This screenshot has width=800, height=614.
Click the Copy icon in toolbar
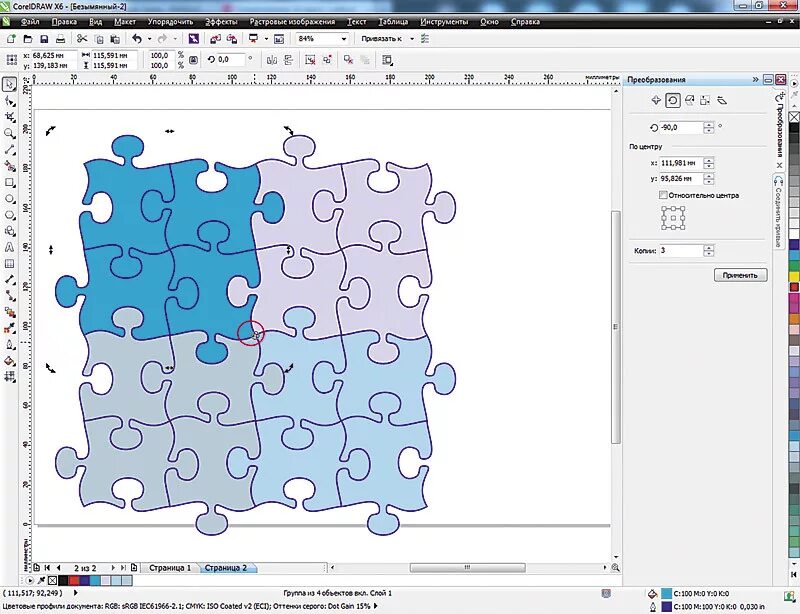99,39
